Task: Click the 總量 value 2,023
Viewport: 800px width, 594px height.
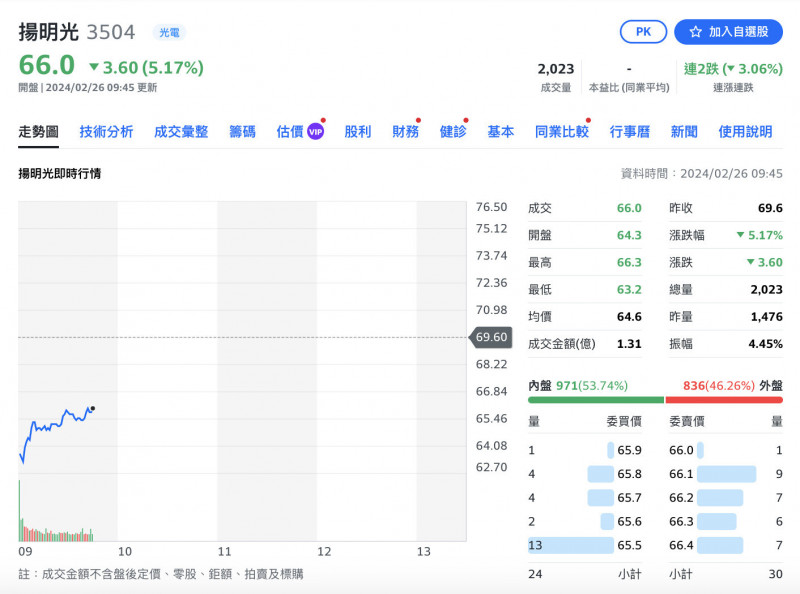Action: point(767,289)
